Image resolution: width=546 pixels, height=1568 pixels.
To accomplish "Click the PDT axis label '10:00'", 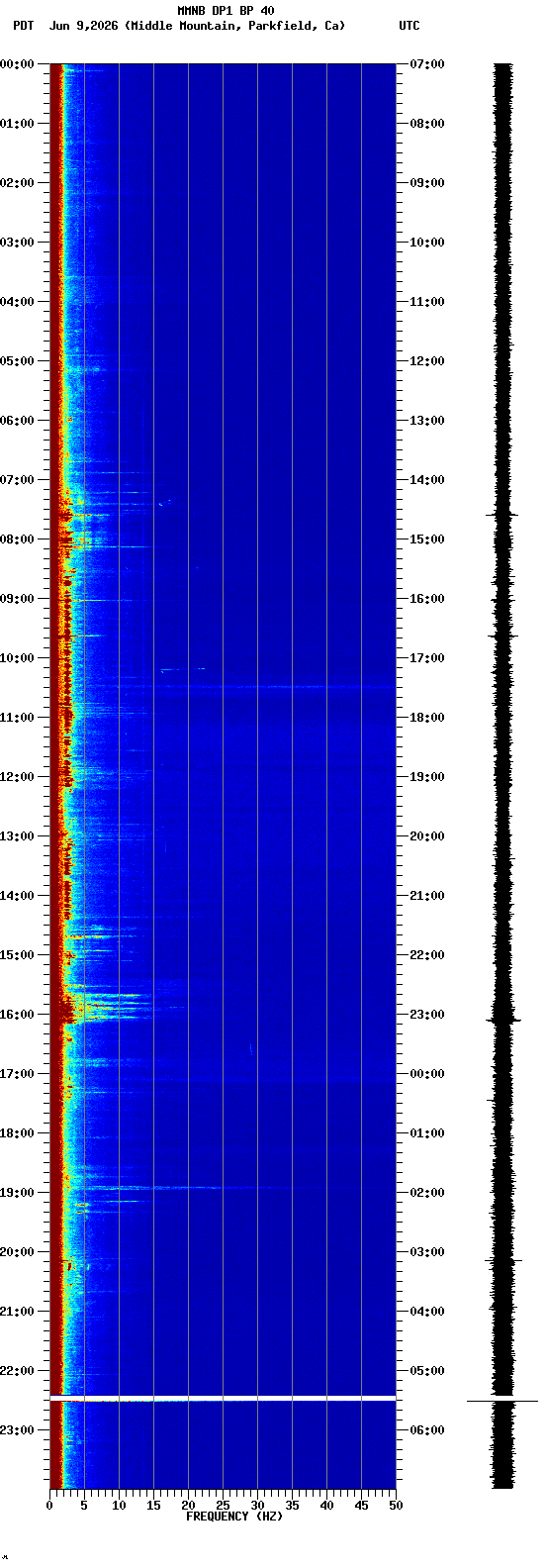I will coord(17,658).
